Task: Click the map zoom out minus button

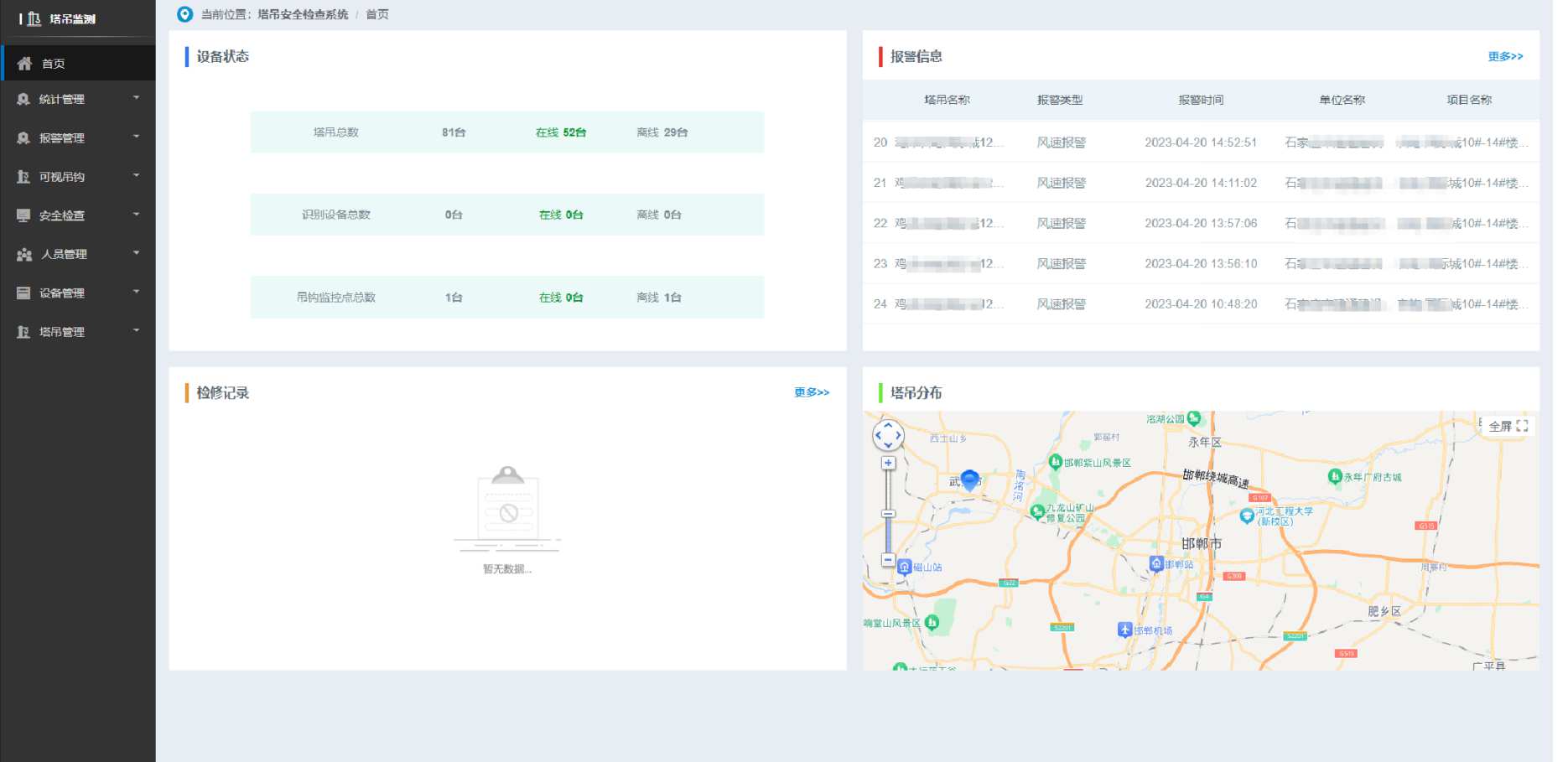Action: click(888, 559)
